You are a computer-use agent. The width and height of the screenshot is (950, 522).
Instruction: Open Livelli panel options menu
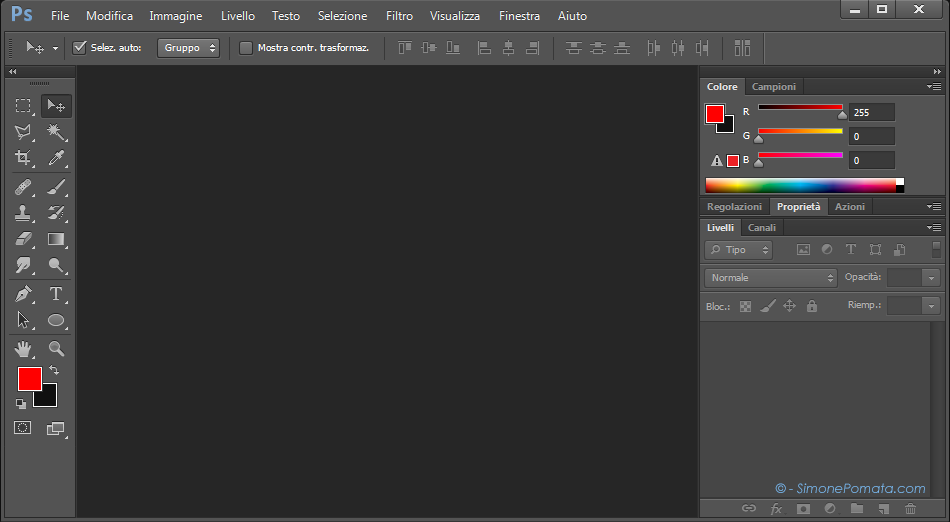(x=934, y=228)
